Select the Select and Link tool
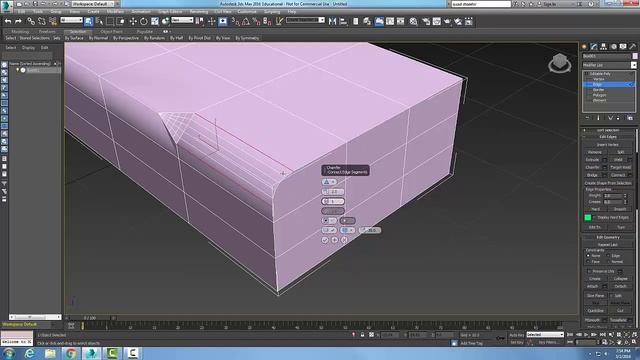 tap(31, 21)
